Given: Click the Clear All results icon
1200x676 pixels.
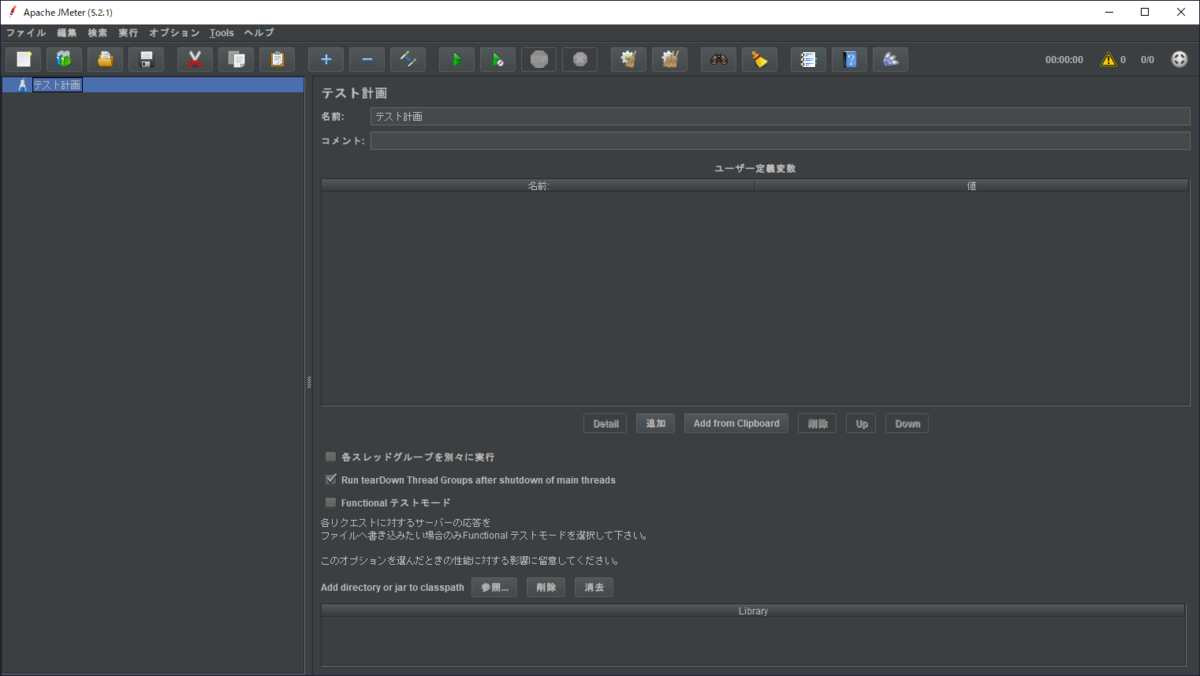Looking at the screenshot, I should [670, 59].
